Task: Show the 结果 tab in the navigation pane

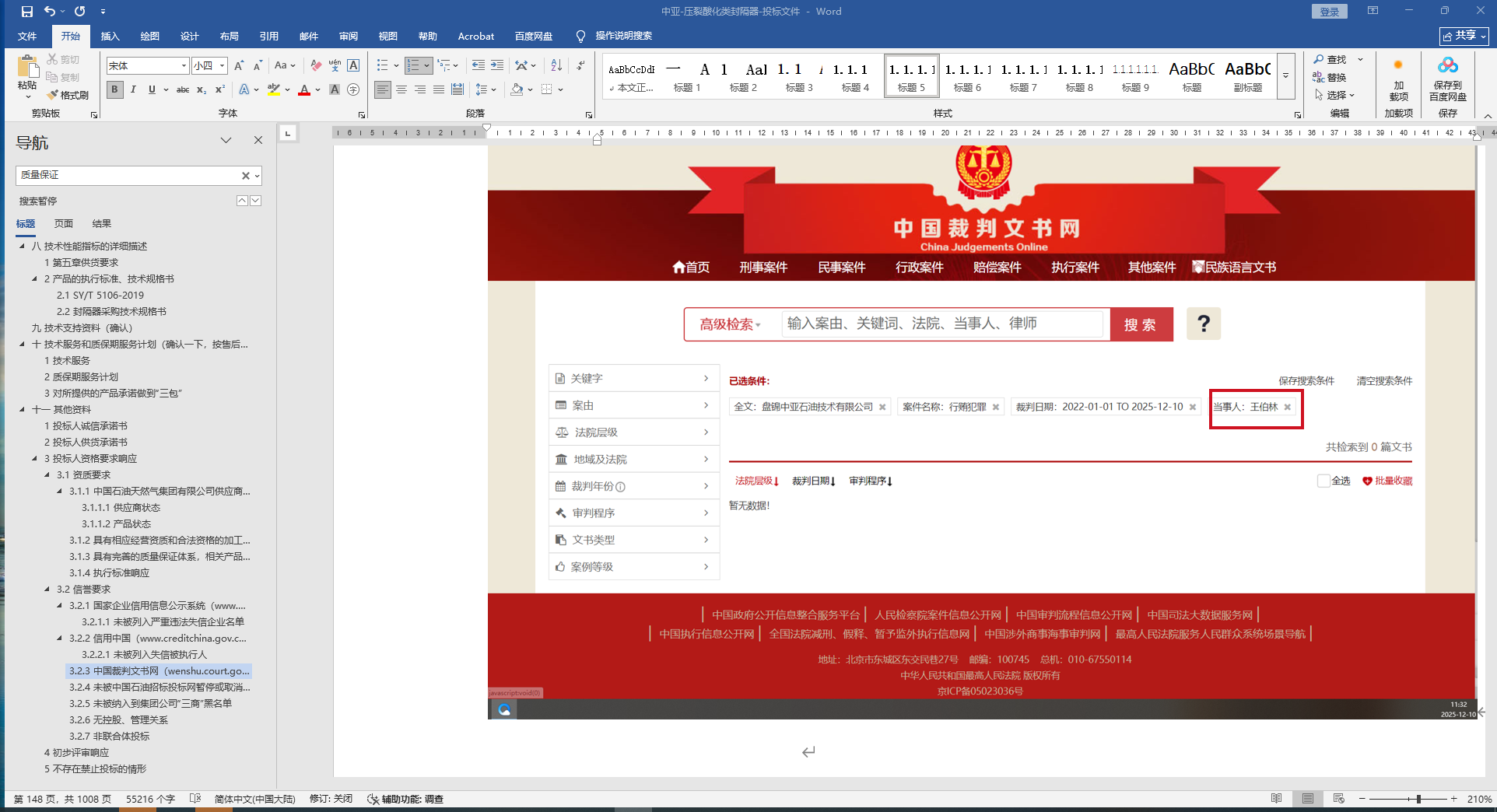Action: tap(102, 224)
